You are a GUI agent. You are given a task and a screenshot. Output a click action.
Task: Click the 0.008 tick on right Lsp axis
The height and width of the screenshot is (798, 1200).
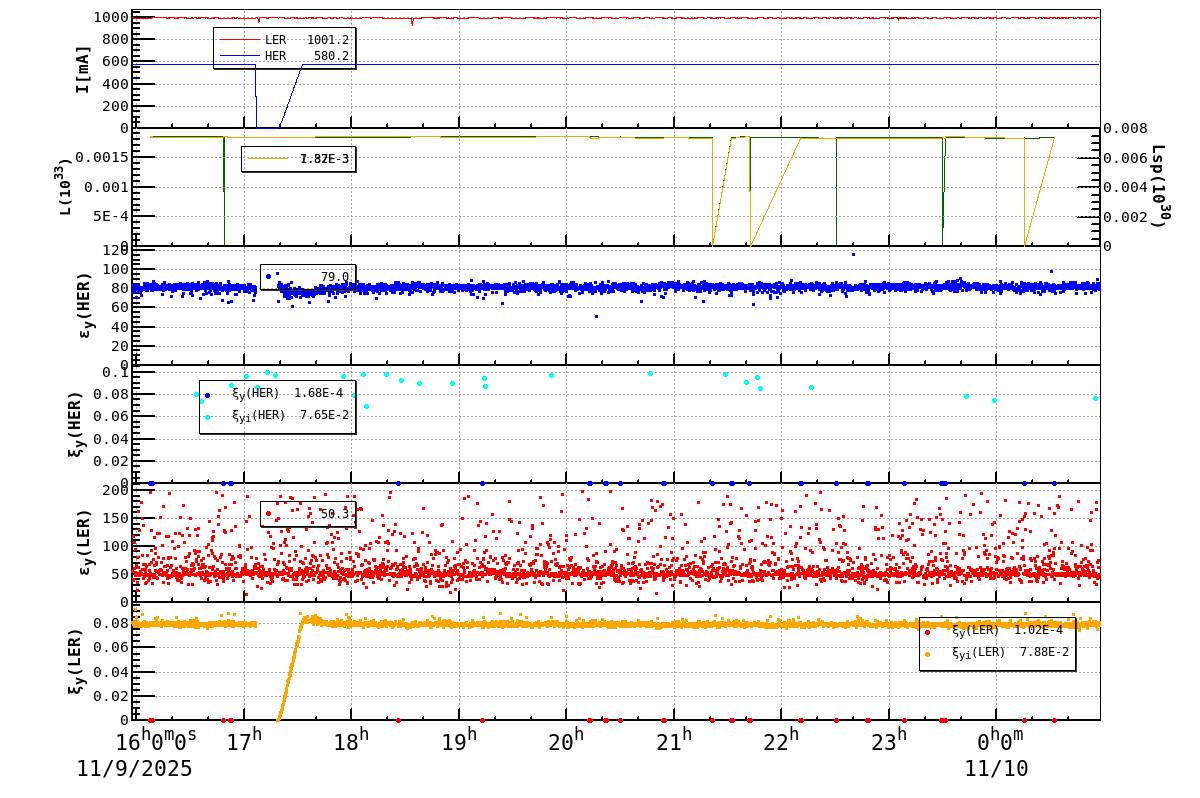coord(1125,128)
